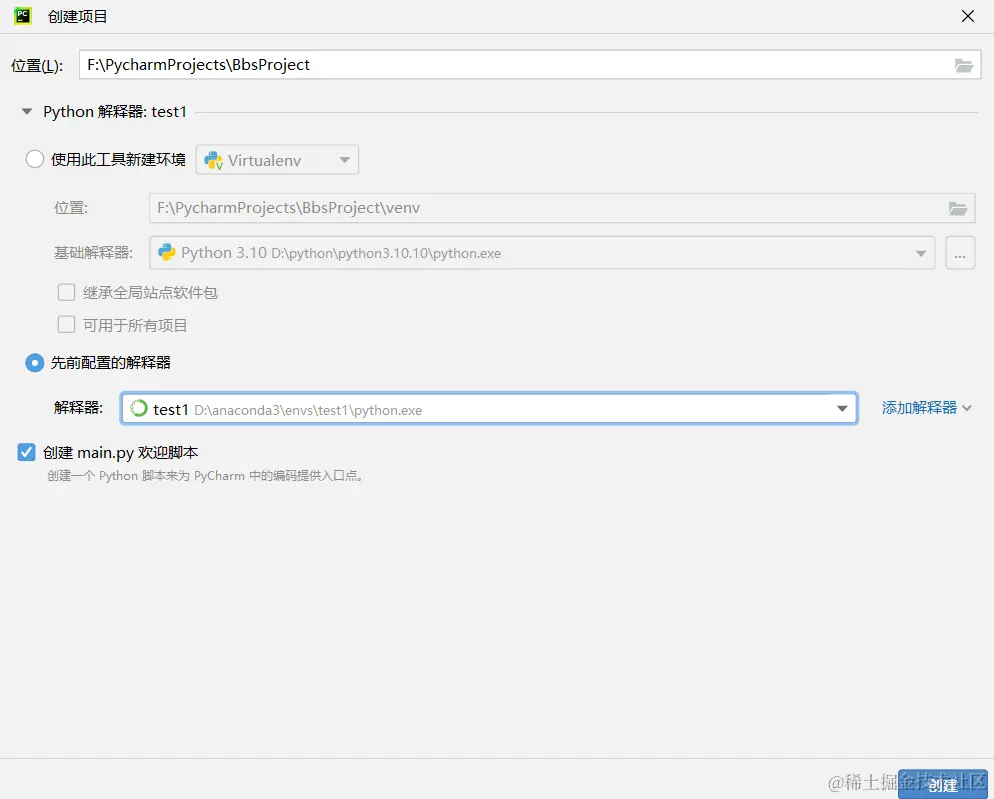The width and height of the screenshot is (994, 799).
Task: Expand 添加解释器 dropdown link
Action: tap(926, 408)
